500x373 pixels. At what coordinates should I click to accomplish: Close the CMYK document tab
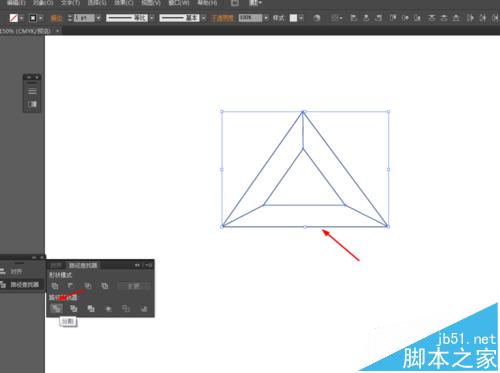tap(57, 31)
